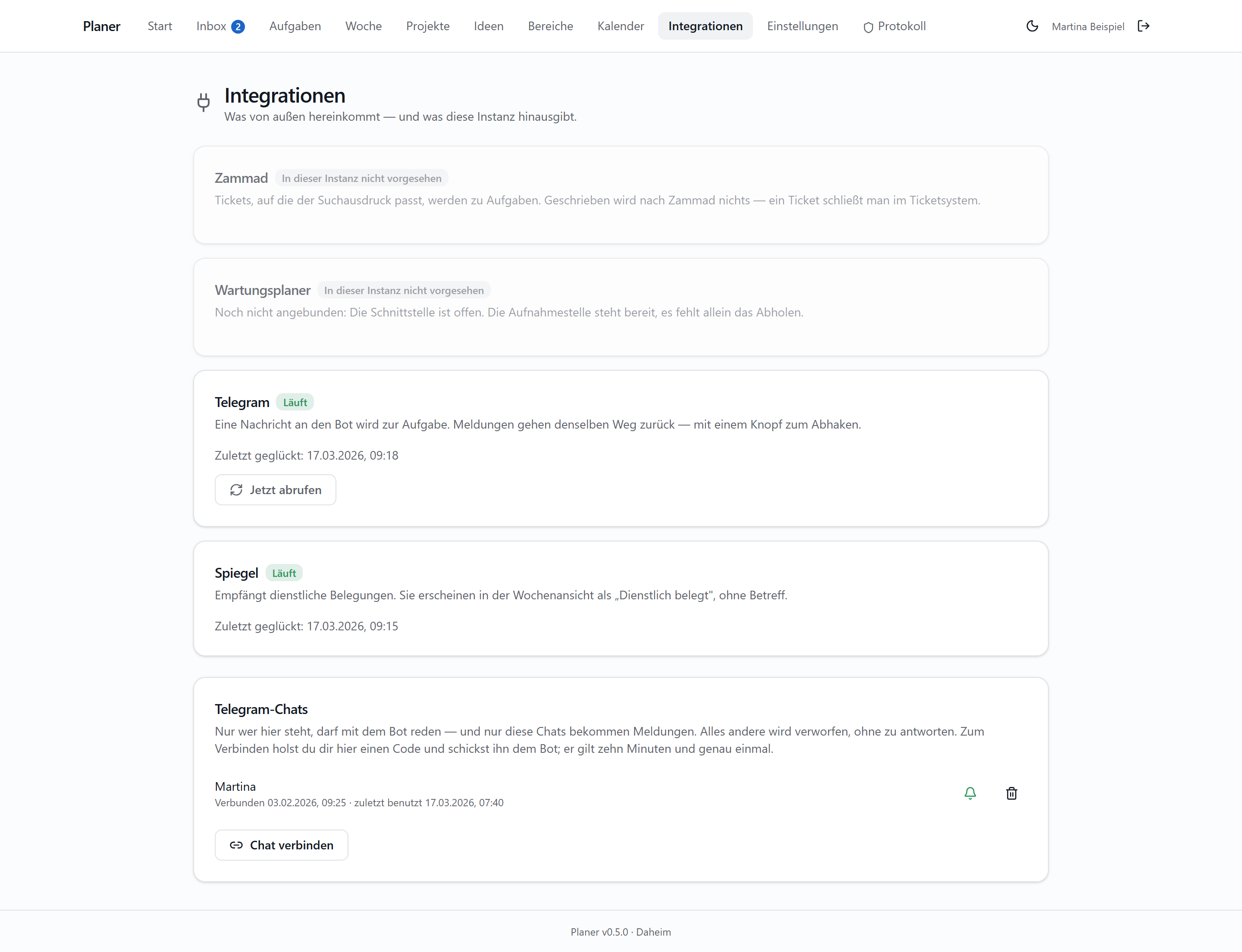
Task: Switch to the Woche tab
Action: click(x=364, y=26)
